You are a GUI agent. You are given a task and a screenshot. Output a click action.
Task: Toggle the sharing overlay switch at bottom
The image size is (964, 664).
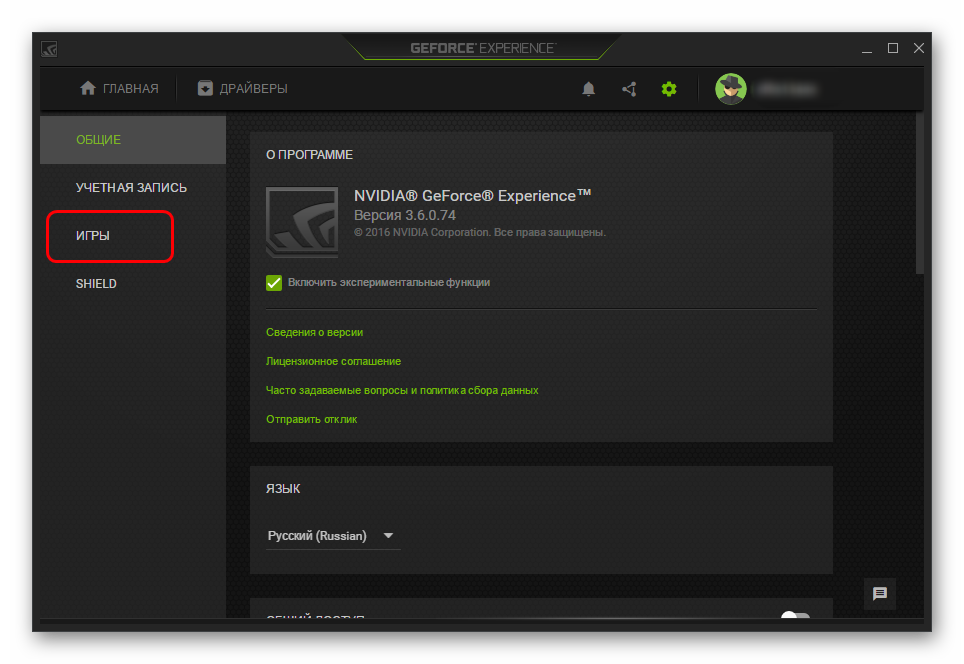tap(796, 614)
